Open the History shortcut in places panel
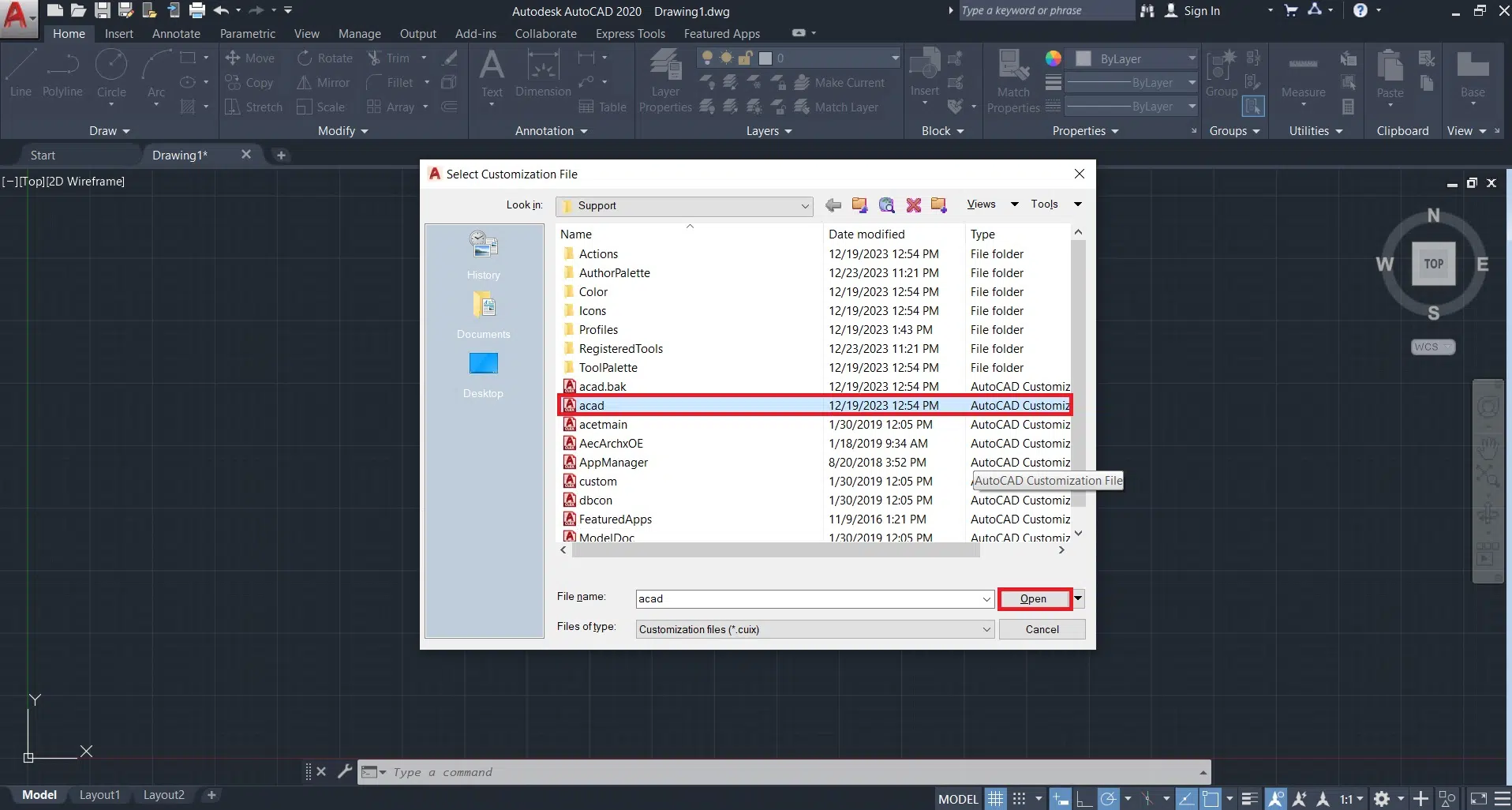The height and width of the screenshot is (810, 1512). click(x=483, y=254)
